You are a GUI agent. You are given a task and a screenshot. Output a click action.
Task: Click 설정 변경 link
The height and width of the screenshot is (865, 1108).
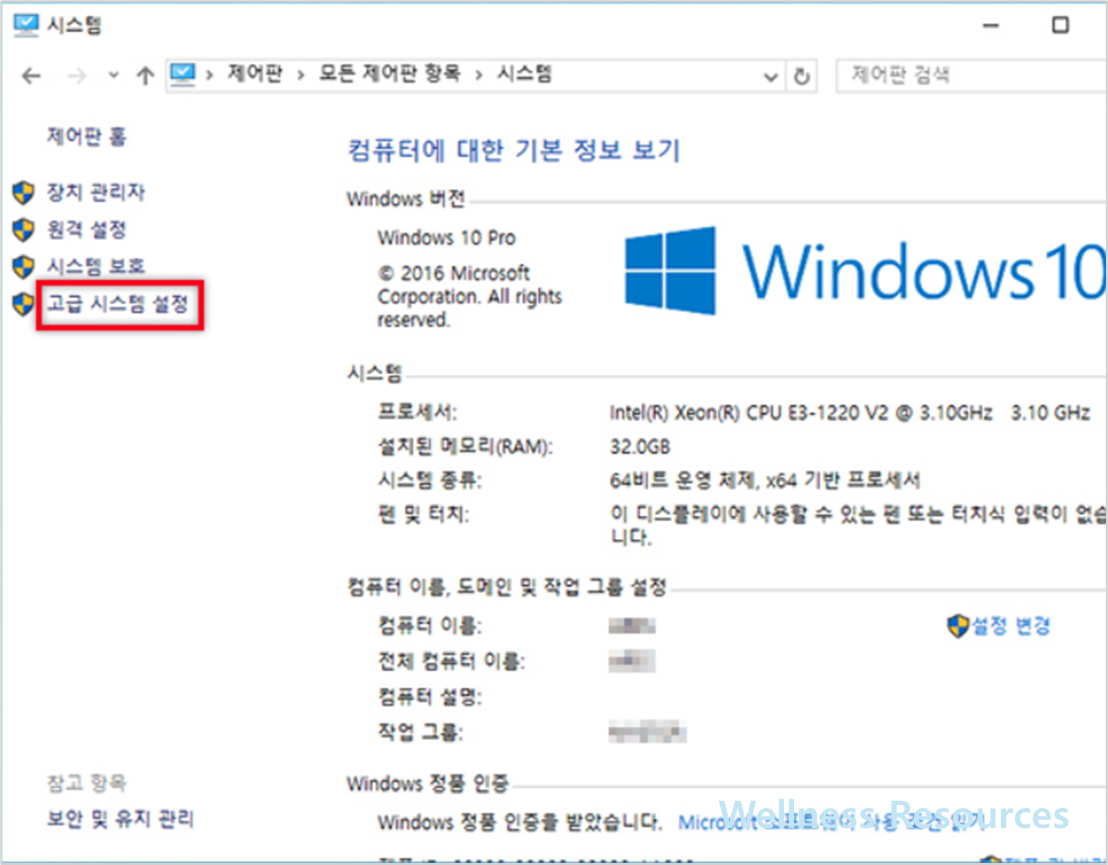pos(1011,625)
